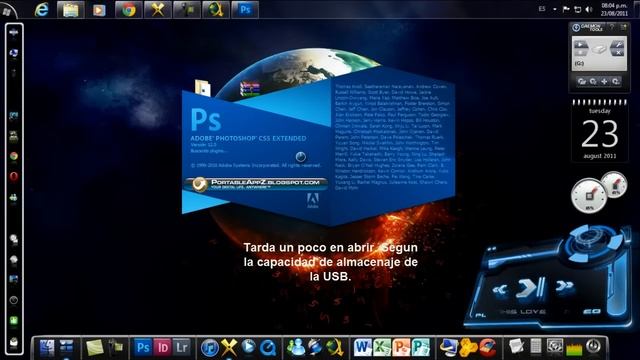Click the volume icon in system tray
Screen dimensions: 640x360
click(x=589, y=9)
